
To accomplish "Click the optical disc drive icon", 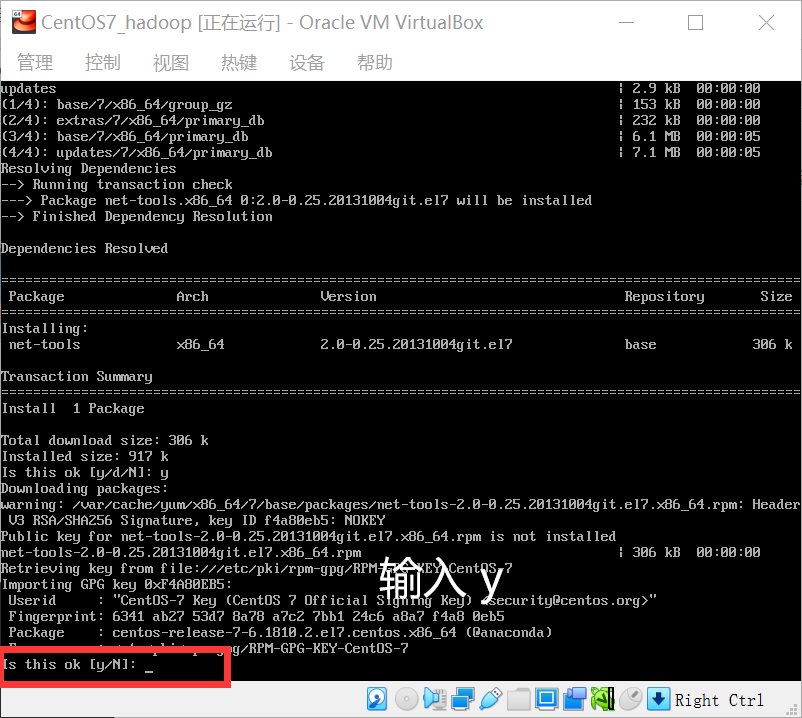I will (407, 699).
